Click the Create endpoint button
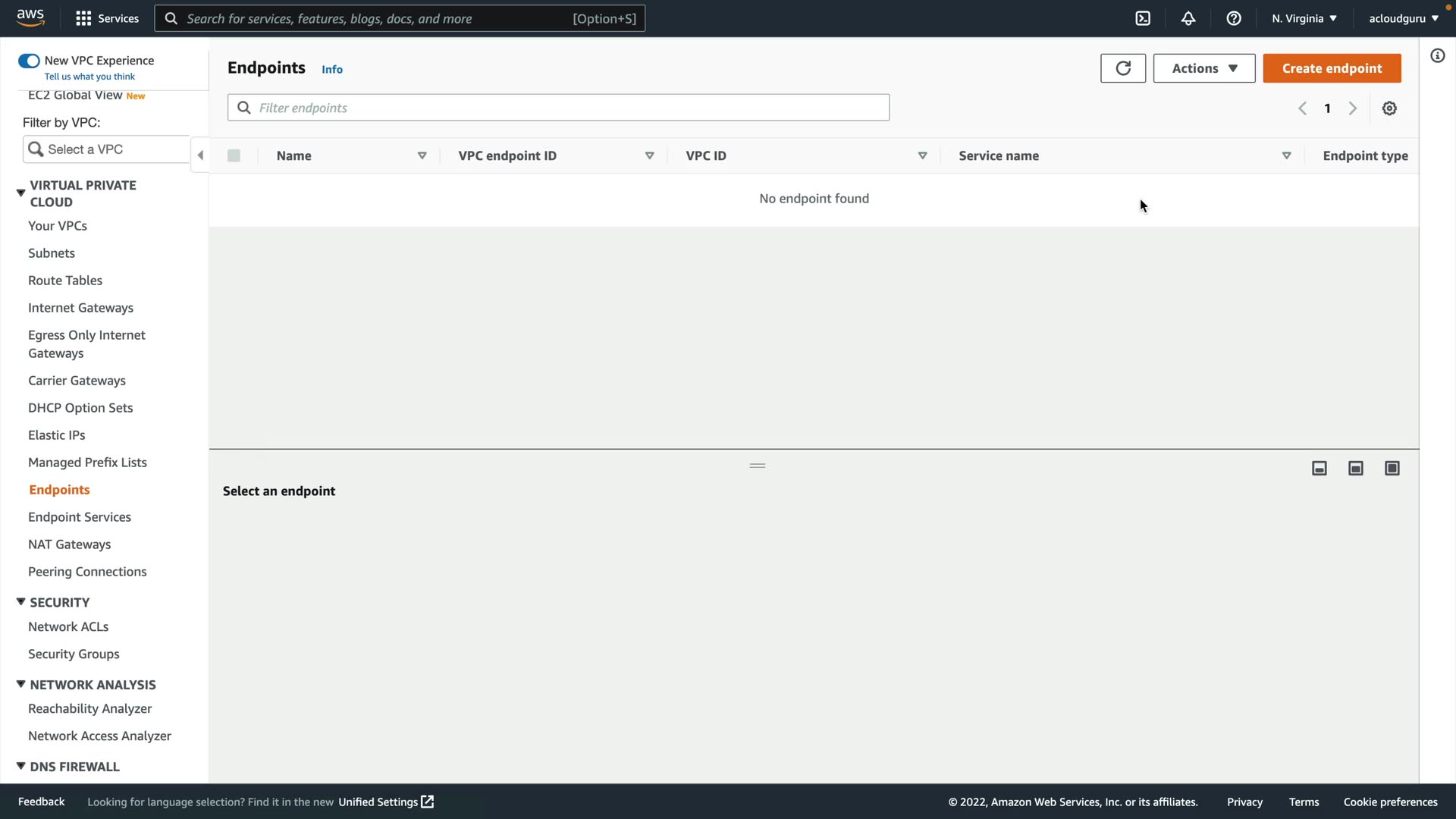The image size is (1456, 819). 1332,68
